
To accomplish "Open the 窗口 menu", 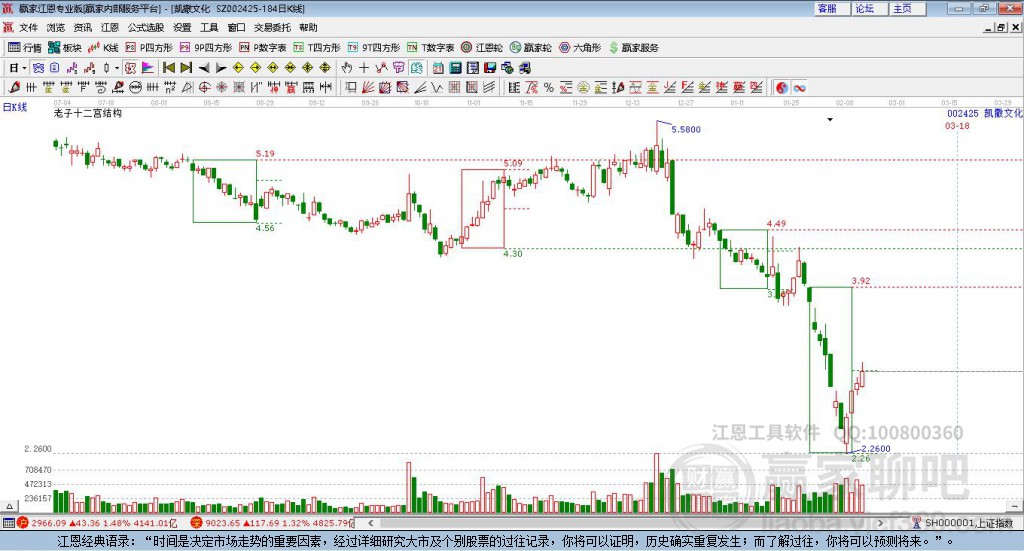I will pos(236,27).
